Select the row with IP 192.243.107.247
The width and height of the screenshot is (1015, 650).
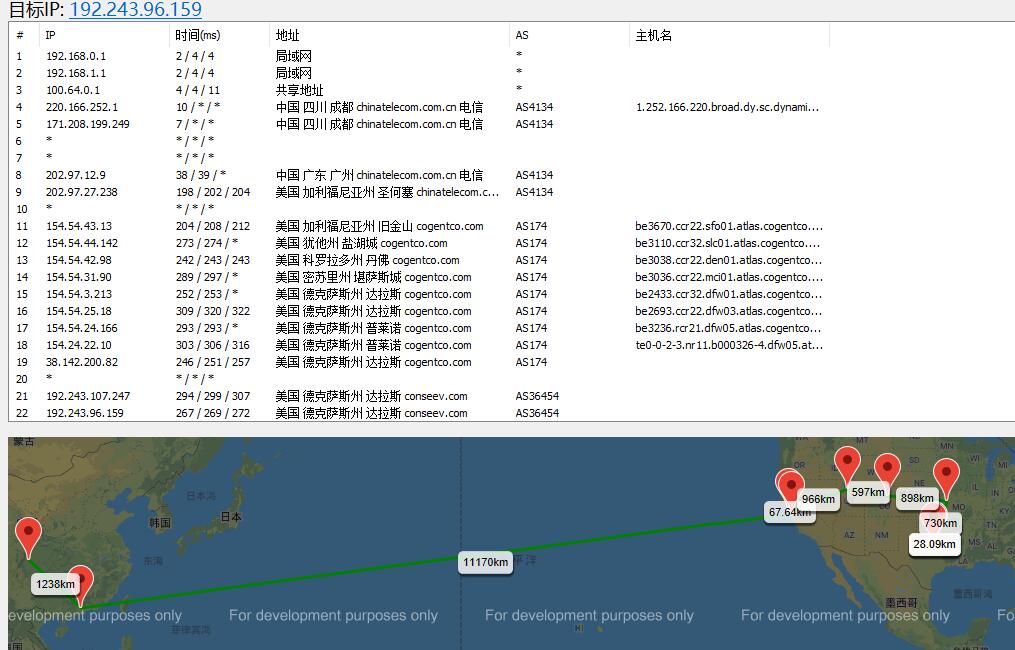click(x=421, y=396)
